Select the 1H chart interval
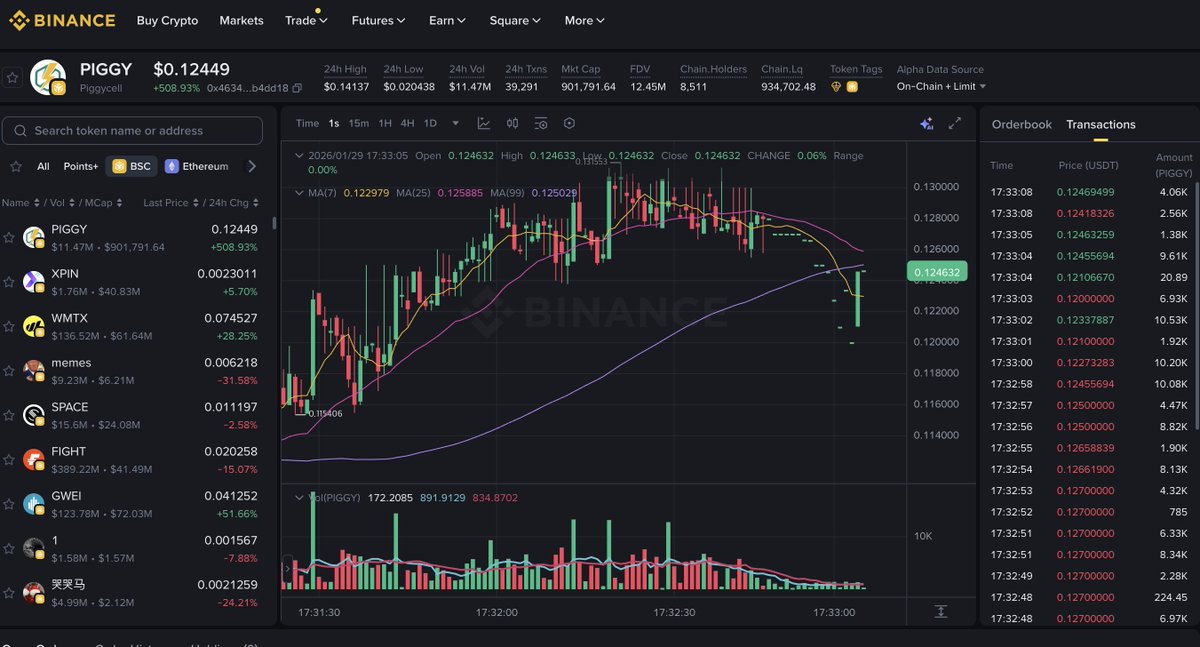Image resolution: width=1200 pixels, height=647 pixels. 385,123
